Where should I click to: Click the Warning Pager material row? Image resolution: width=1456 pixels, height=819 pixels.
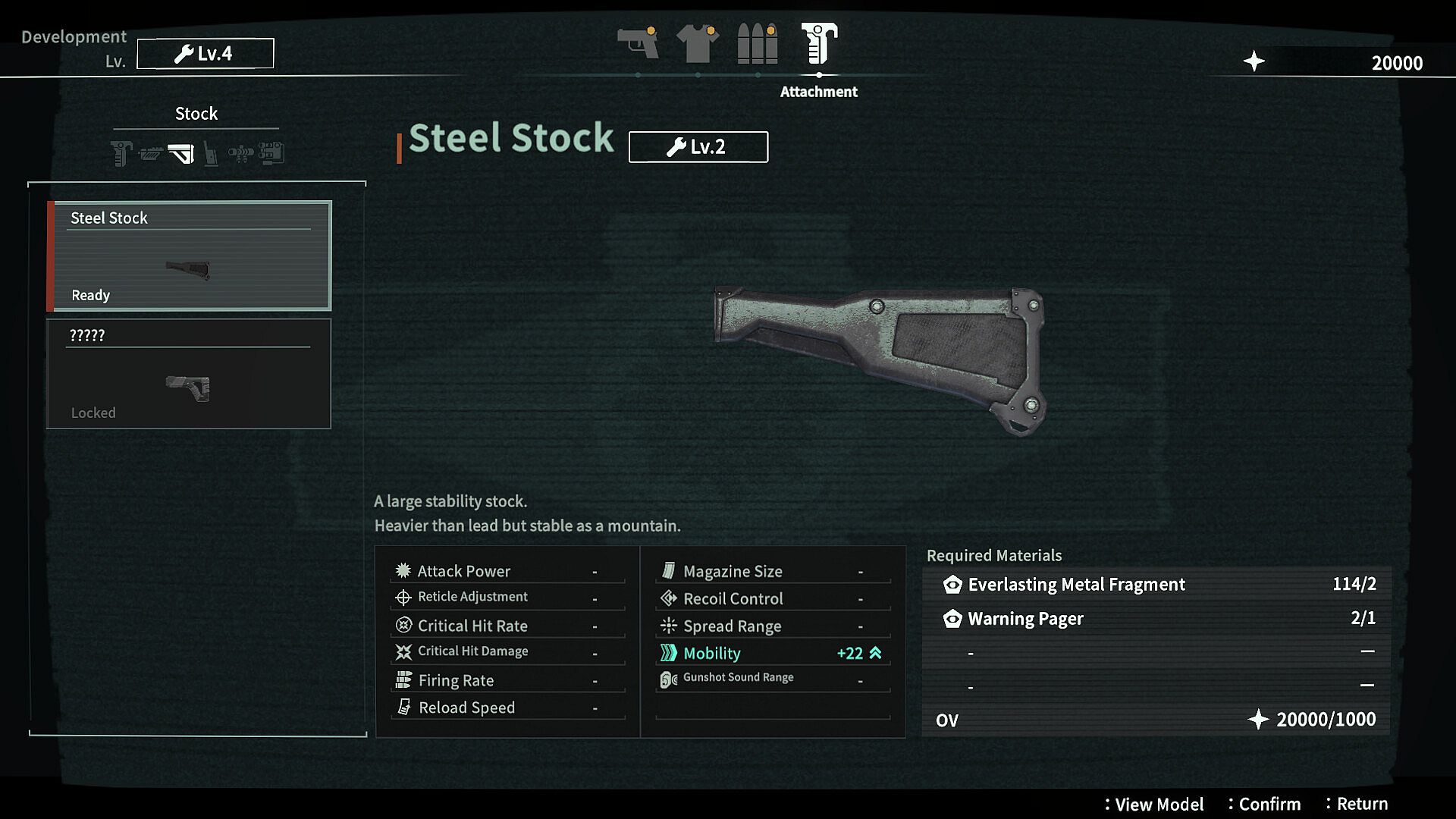(1156, 618)
